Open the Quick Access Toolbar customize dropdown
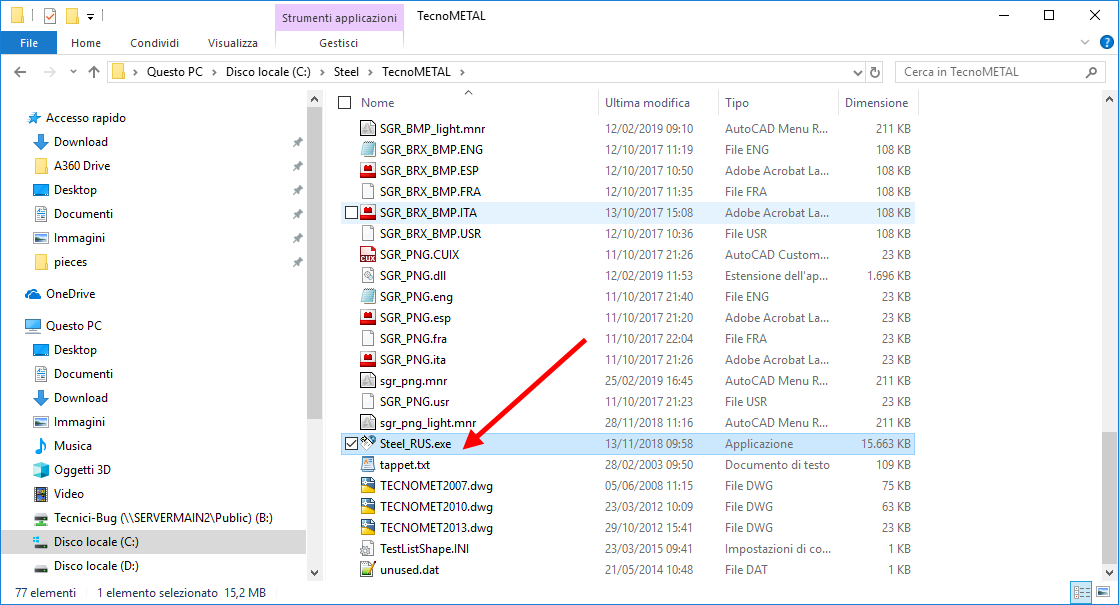The image size is (1119, 605). coord(91,16)
